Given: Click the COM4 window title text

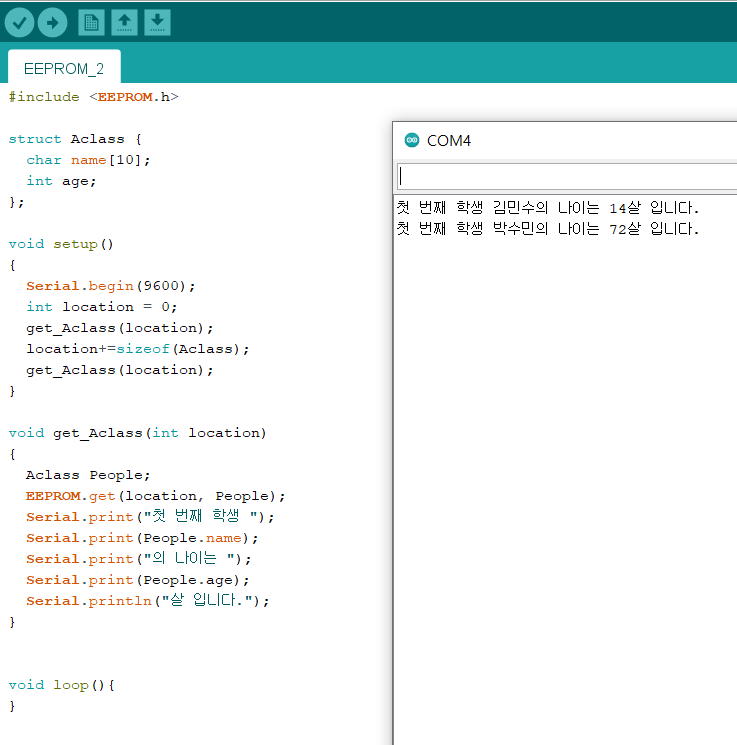Looking at the screenshot, I should (449, 141).
